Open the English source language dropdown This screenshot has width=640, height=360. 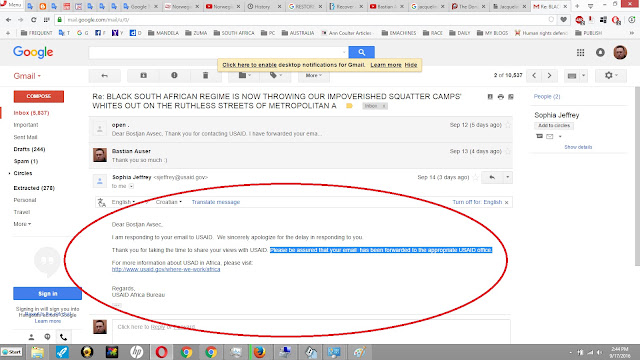pos(123,202)
